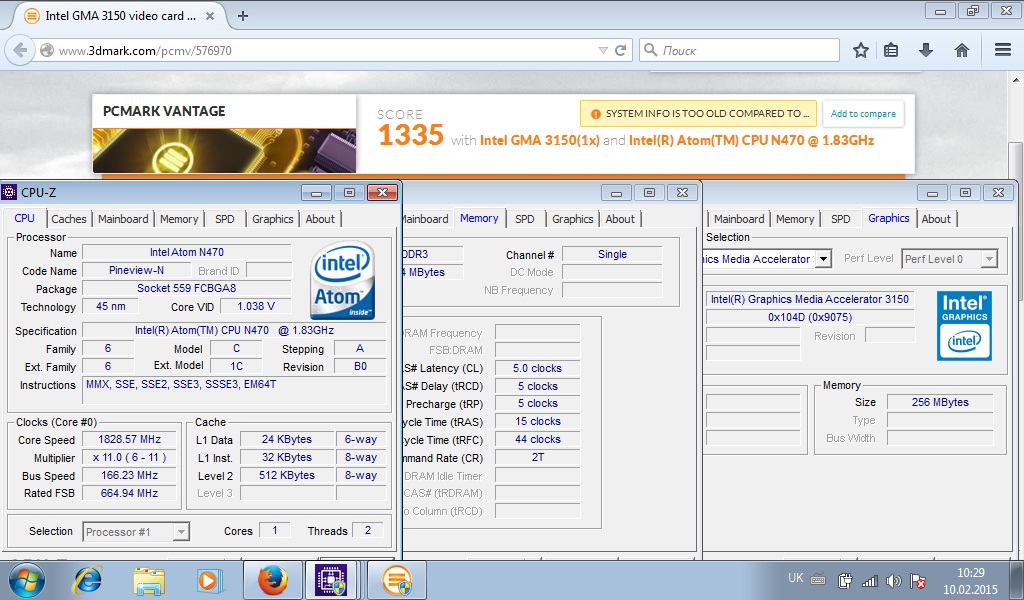The width and height of the screenshot is (1024, 600).
Task: Open the Firefox hamburger menu
Action: coord(1003,50)
